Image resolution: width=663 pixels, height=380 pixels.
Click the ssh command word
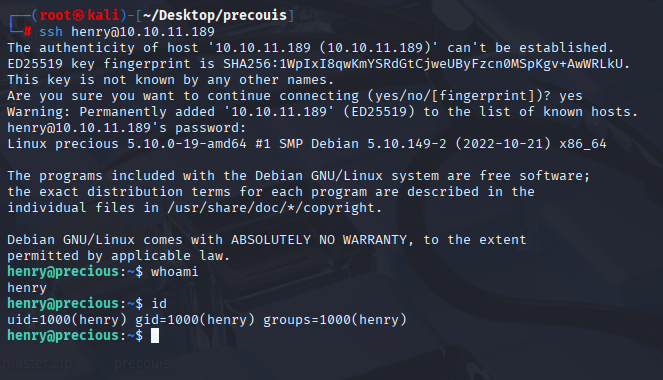(x=51, y=32)
